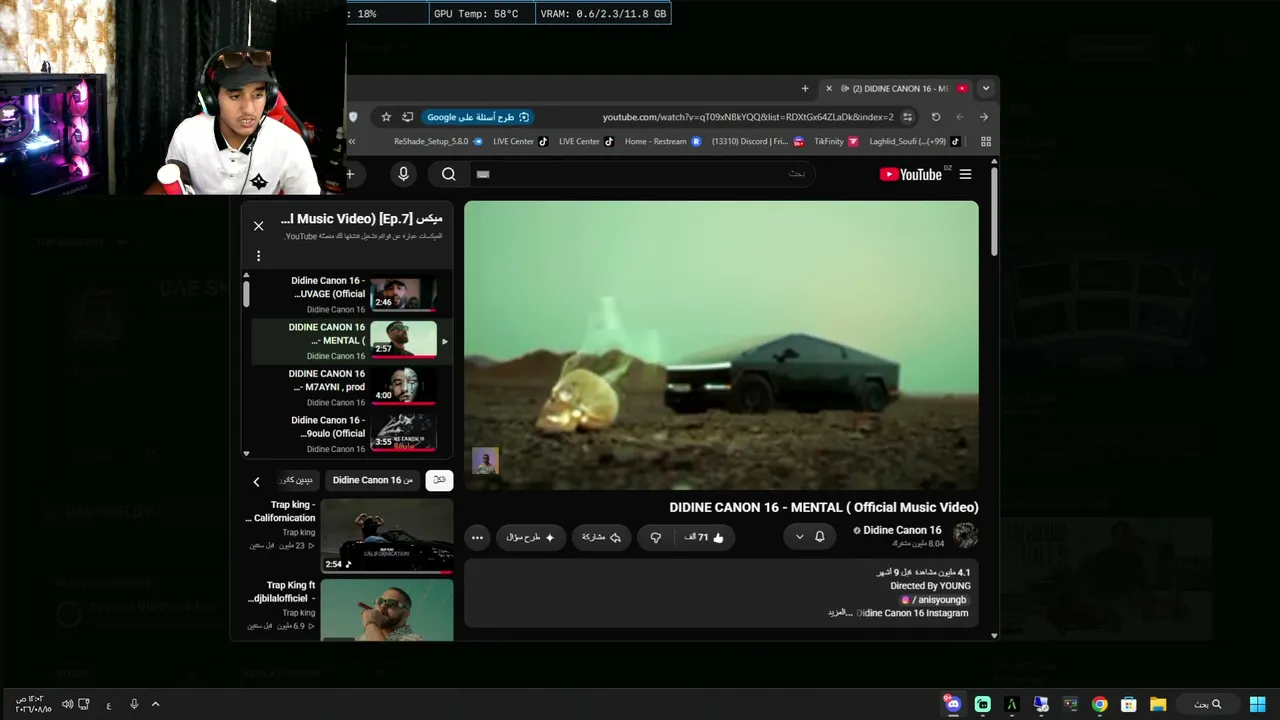Start voice search with the microphone icon
This screenshot has height=720, width=1280.
pos(403,174)
